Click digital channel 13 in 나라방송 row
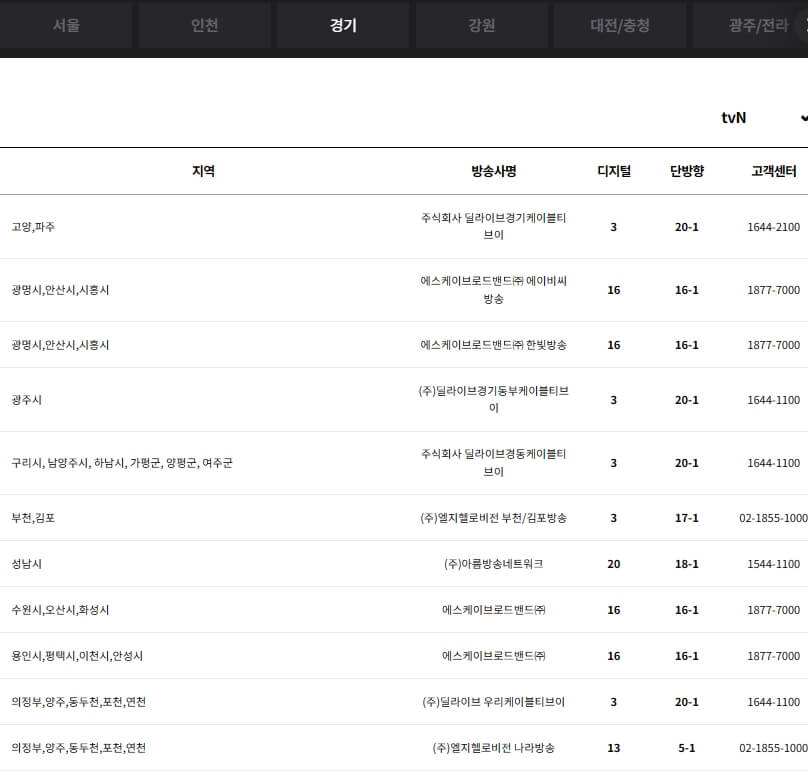The image size is (808, 772). point(614,748)
